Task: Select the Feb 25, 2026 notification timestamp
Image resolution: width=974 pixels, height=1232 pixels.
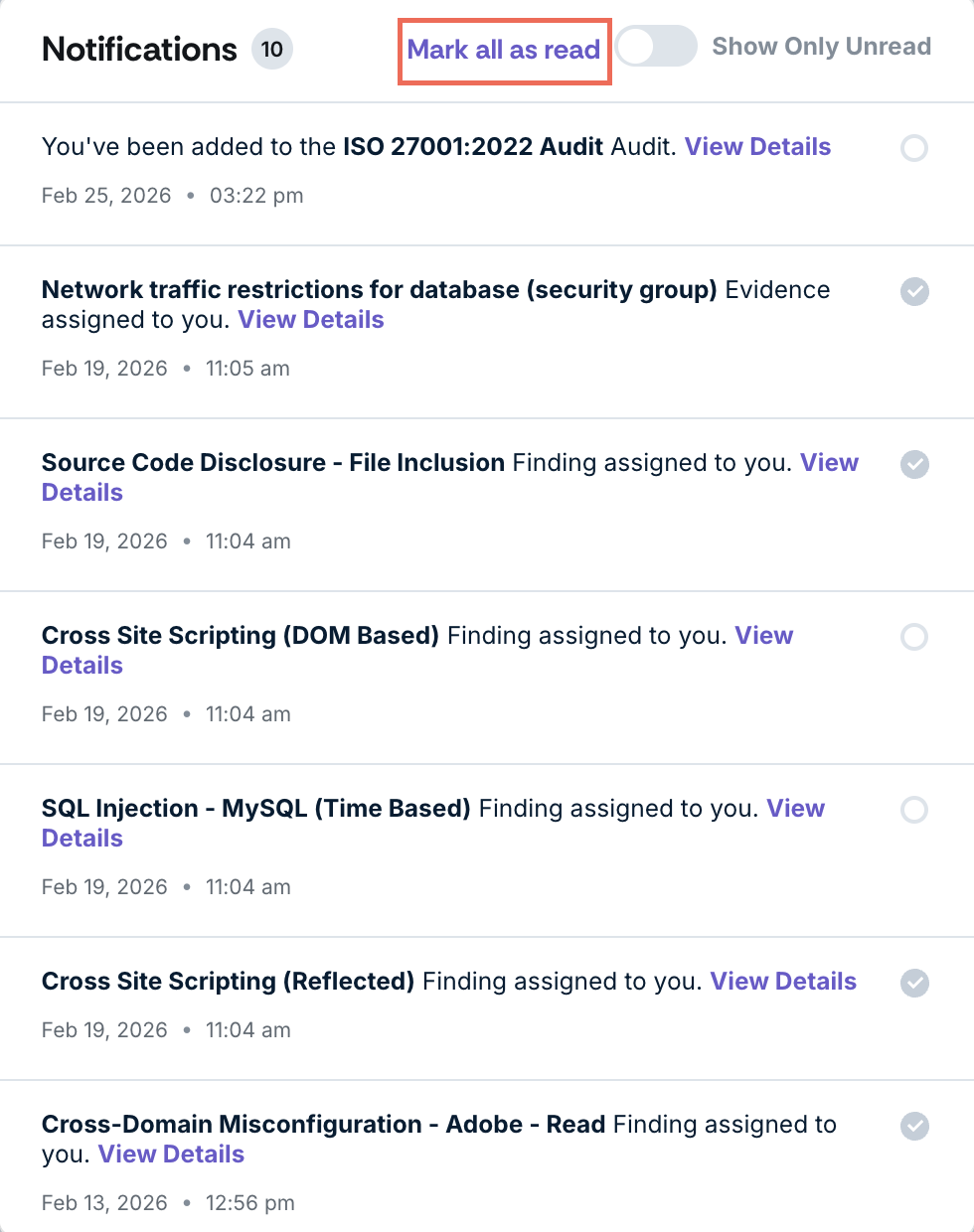Action: coord(106,196)
